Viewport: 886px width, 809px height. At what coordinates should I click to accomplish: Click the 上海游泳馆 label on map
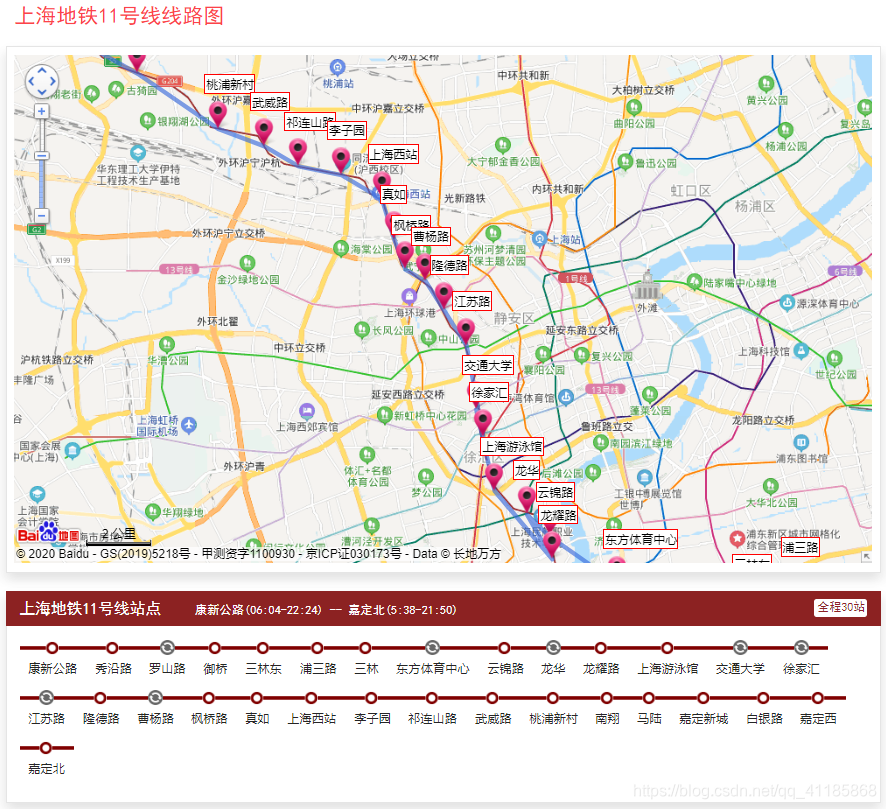point(512,446)
